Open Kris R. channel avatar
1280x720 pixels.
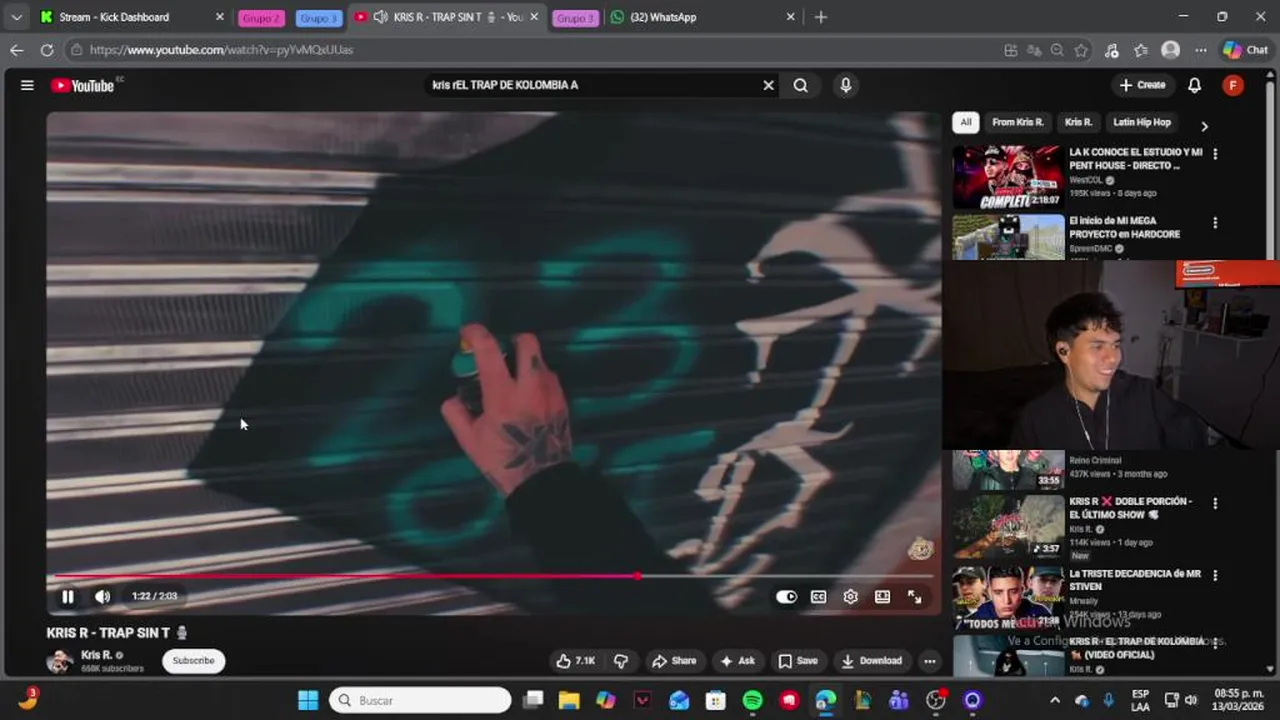click(60, 661)
